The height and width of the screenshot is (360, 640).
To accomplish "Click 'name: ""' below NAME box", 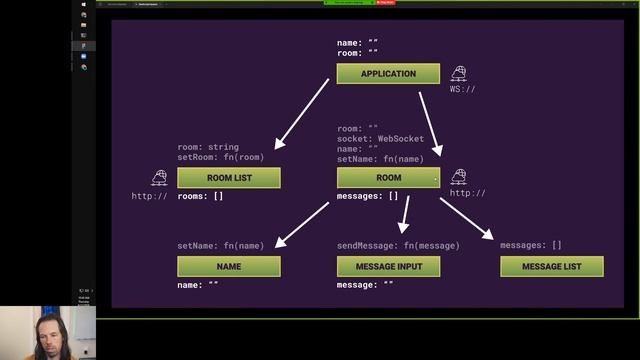I will [x=198, y=285].
